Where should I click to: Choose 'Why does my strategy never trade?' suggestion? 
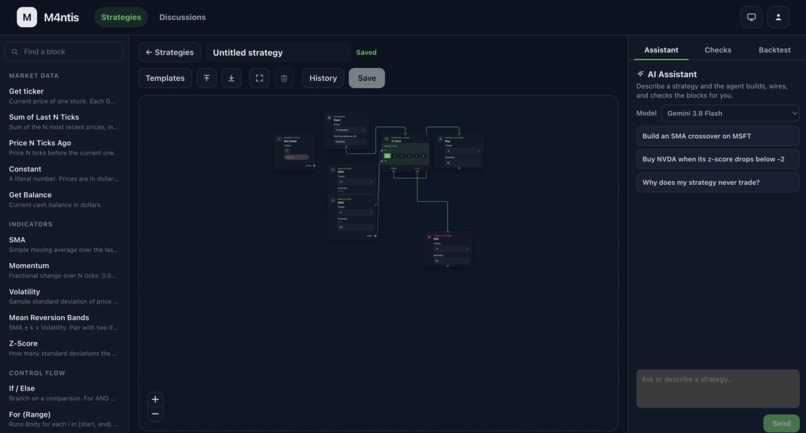click(718, 183)
